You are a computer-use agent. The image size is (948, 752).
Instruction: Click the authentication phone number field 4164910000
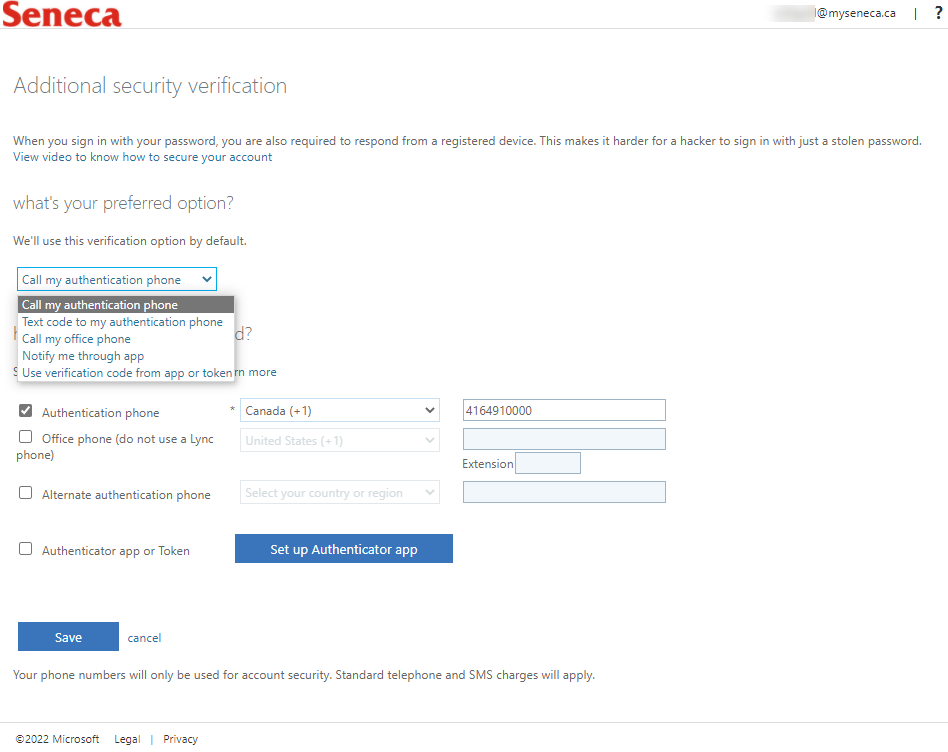564,410
